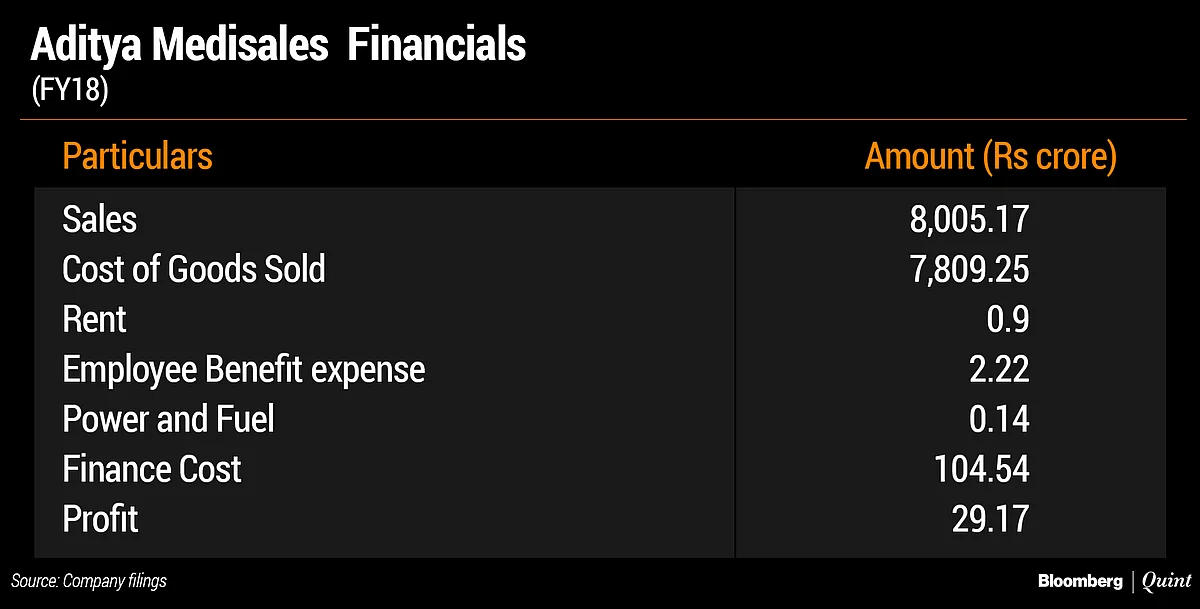Click the Bloomberg Quint logo
Viewport: 1200px width, 609px height.
coord(1114,581)
